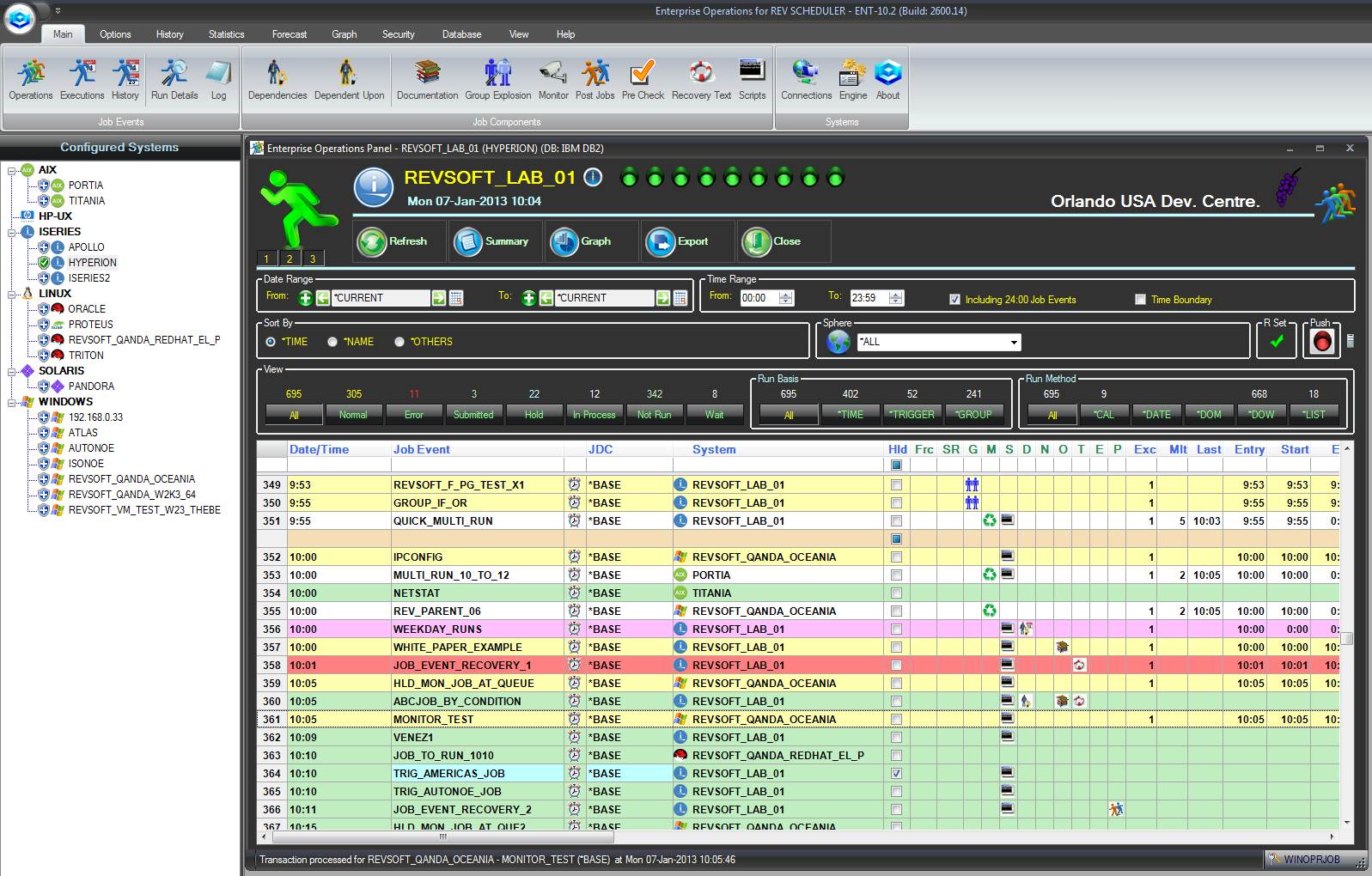1372x876 pixels.
Task: Open the Forecast ribbon tab
Action: 290,34
